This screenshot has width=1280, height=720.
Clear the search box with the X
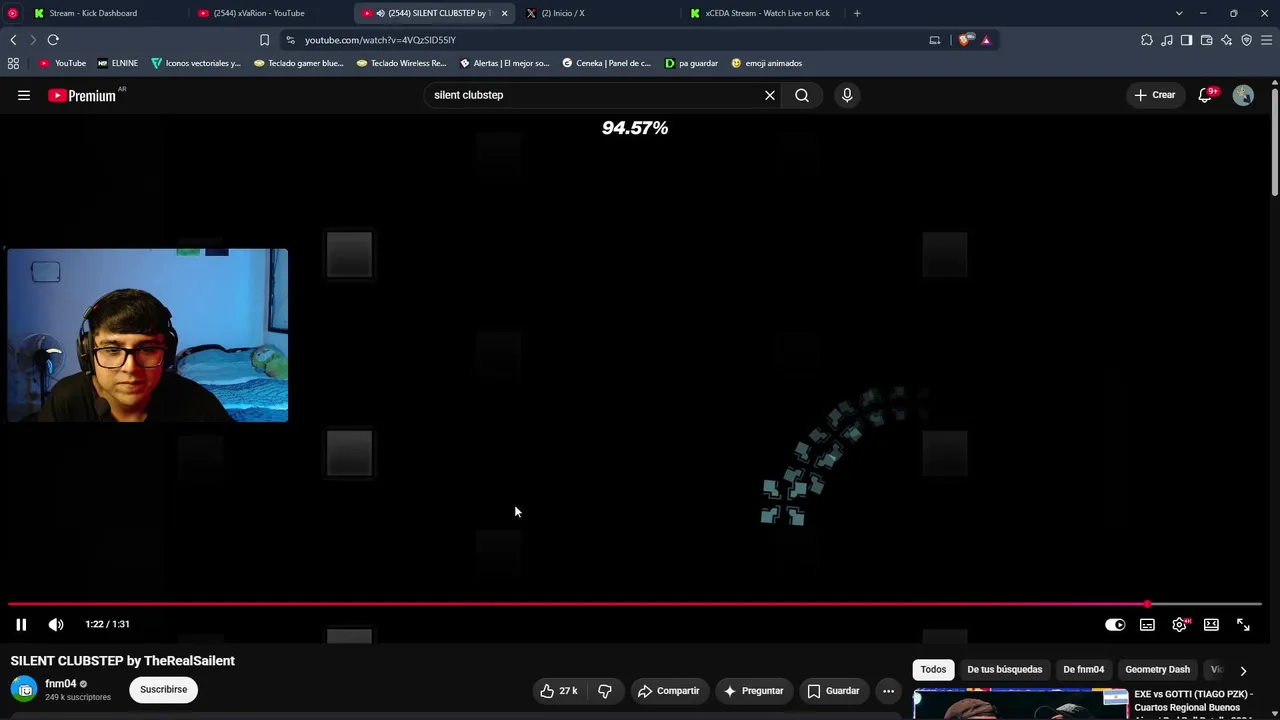pos(770,95)
